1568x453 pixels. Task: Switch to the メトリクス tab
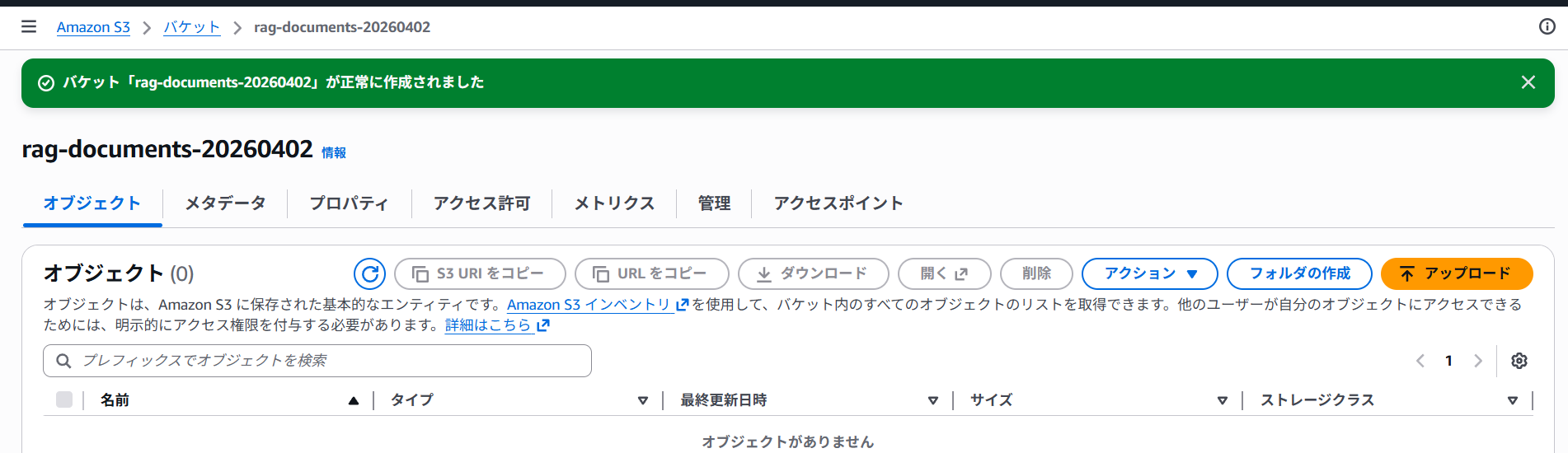tap(614, 203)
